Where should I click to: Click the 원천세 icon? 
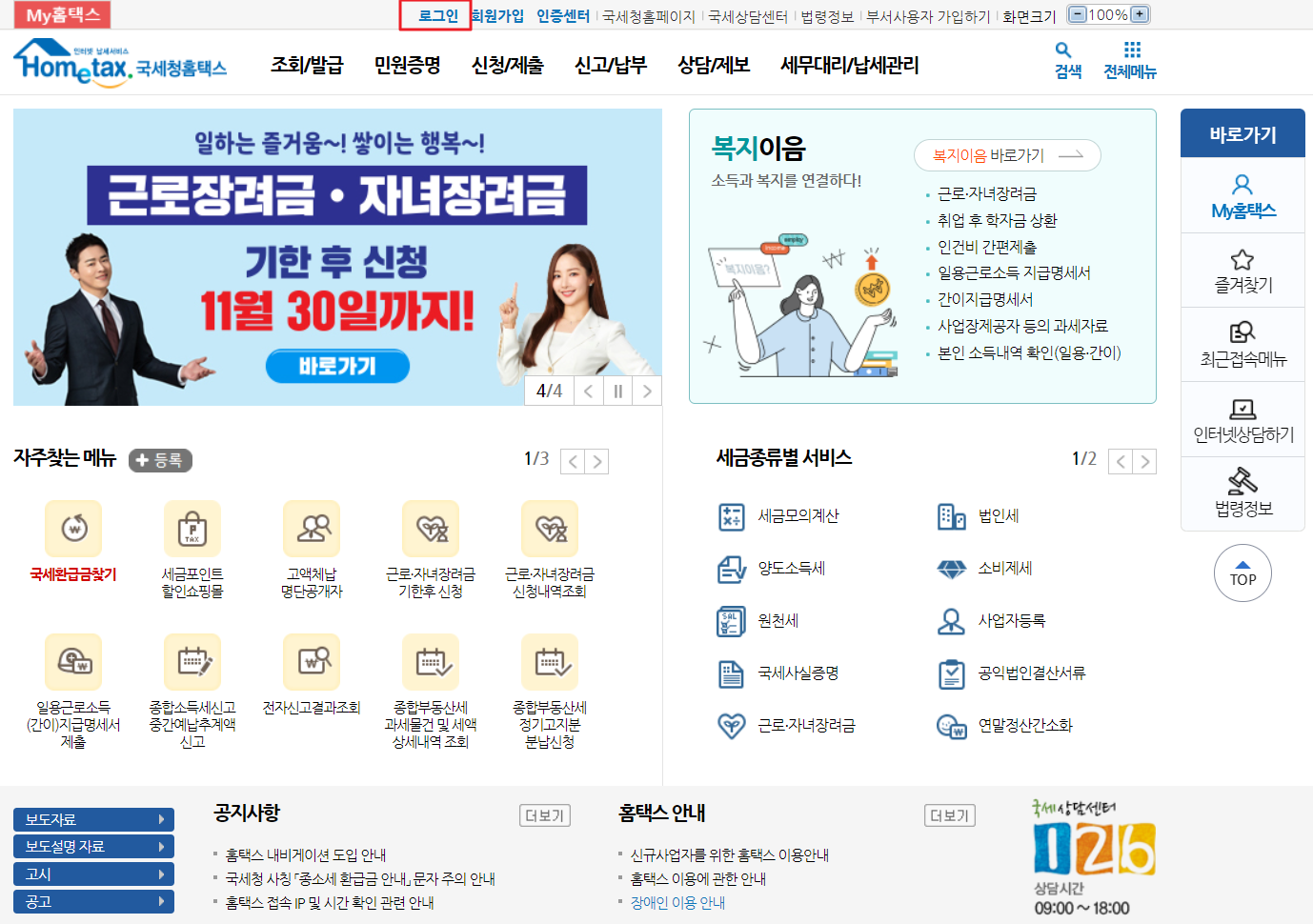(731, 621)
